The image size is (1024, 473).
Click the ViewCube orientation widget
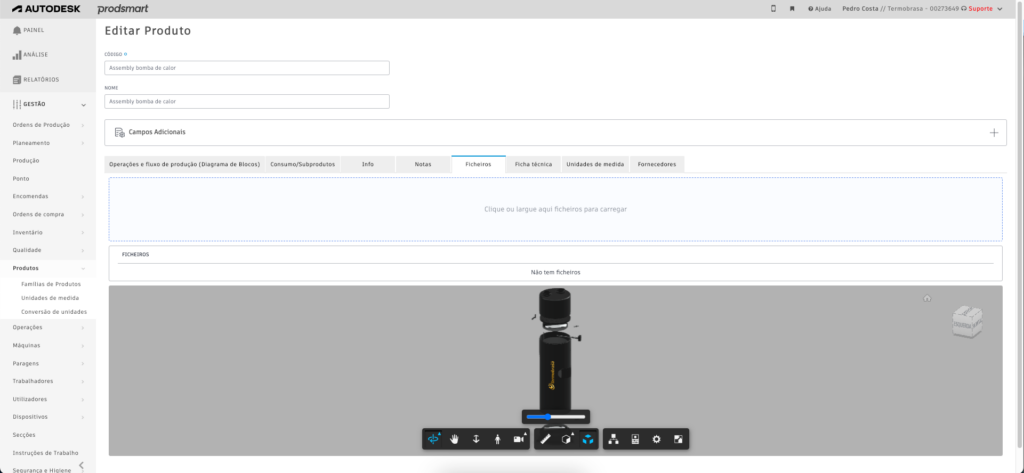click(967, 321)
